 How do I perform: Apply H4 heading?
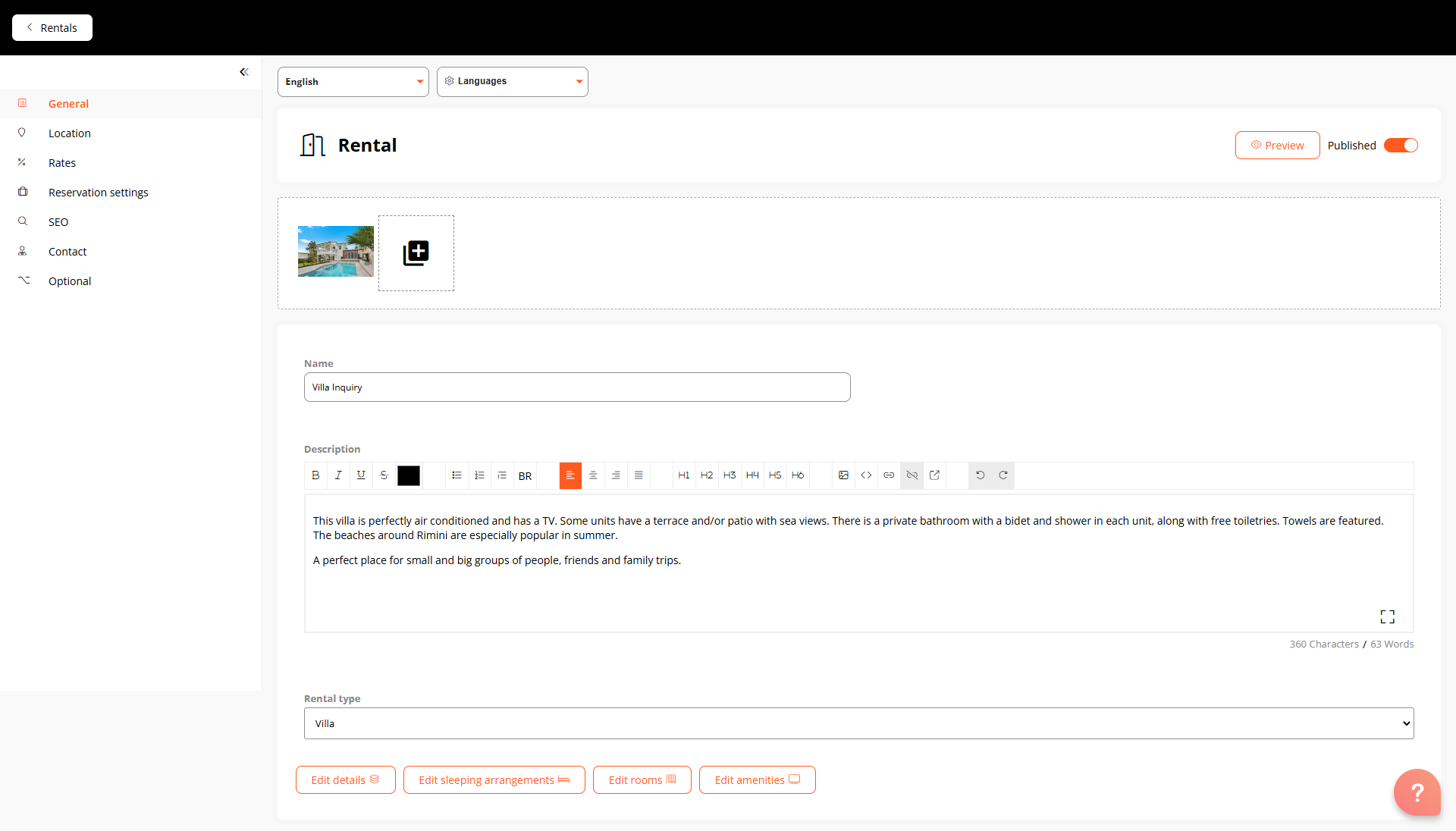click(752, 475)
